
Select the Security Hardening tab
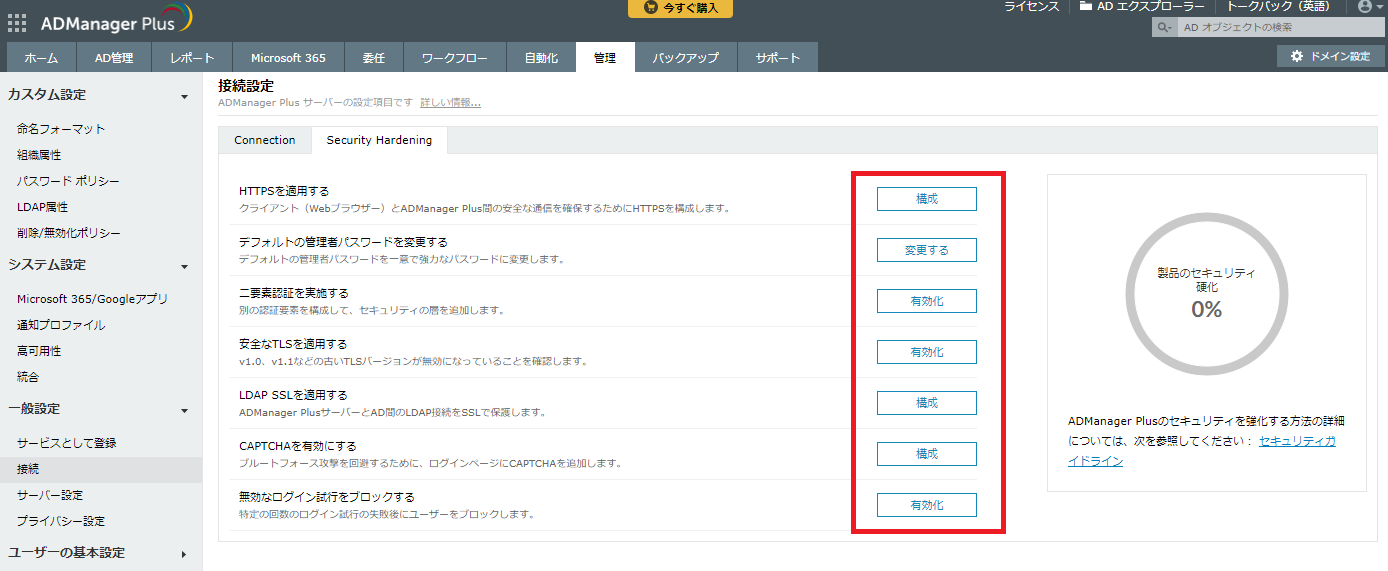click(x=379, y=140)
